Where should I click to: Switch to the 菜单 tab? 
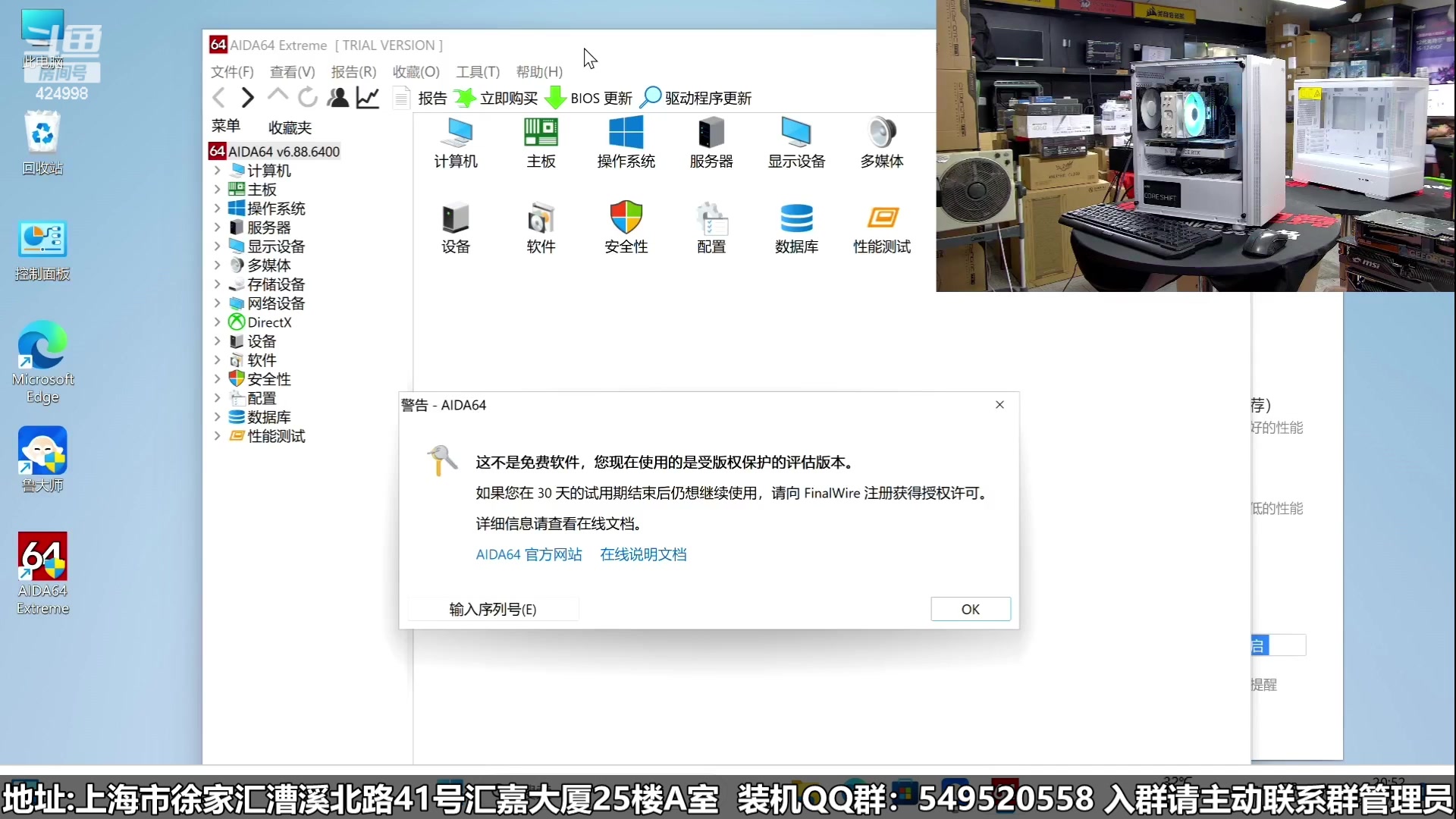coord(226,126)
